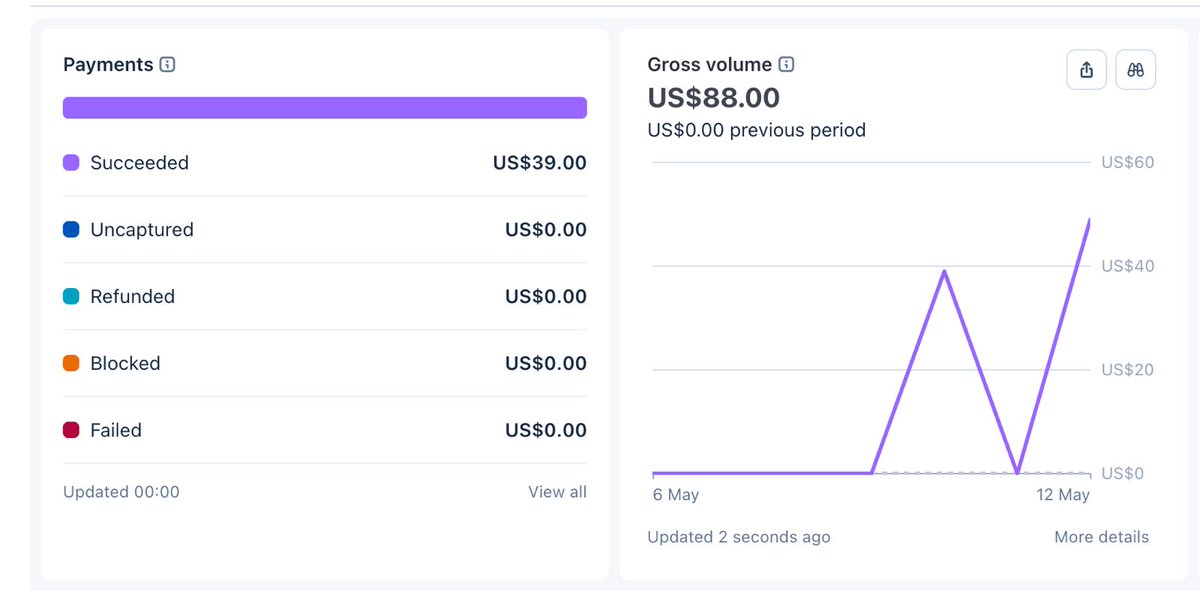The width and height of the screenshot is (1200, 591).
Task: Click the binoculars explore icon
Action: [1135, 70]
